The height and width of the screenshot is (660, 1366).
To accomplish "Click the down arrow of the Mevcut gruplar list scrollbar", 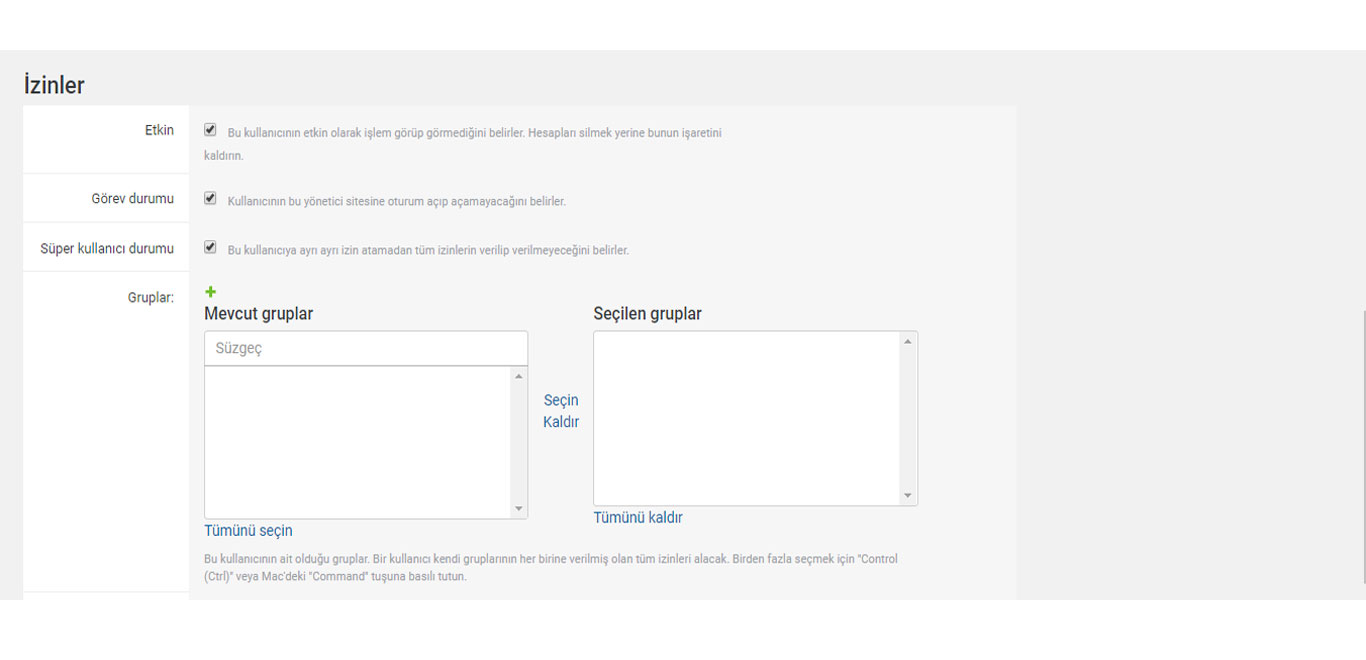I will pos(518,509).
